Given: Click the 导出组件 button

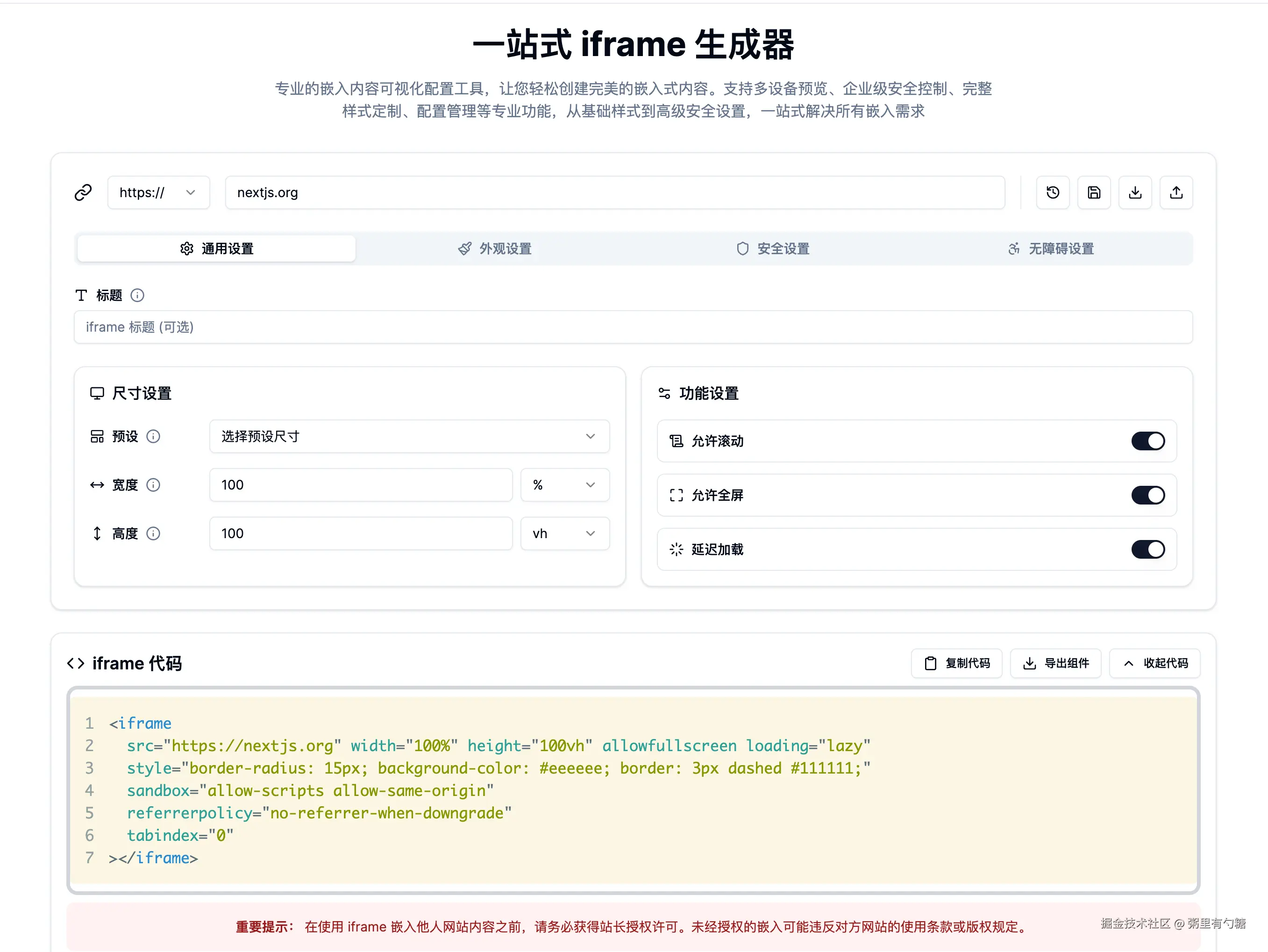Looking at the screenshot, I should (1055, 663).
